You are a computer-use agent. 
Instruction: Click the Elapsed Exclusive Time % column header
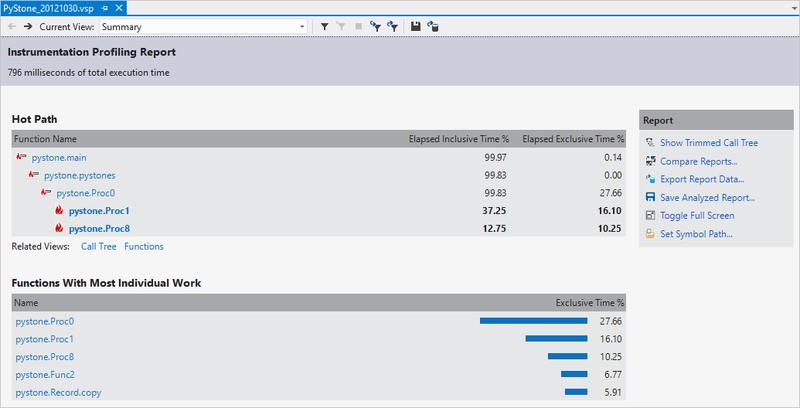click(573, 139)
